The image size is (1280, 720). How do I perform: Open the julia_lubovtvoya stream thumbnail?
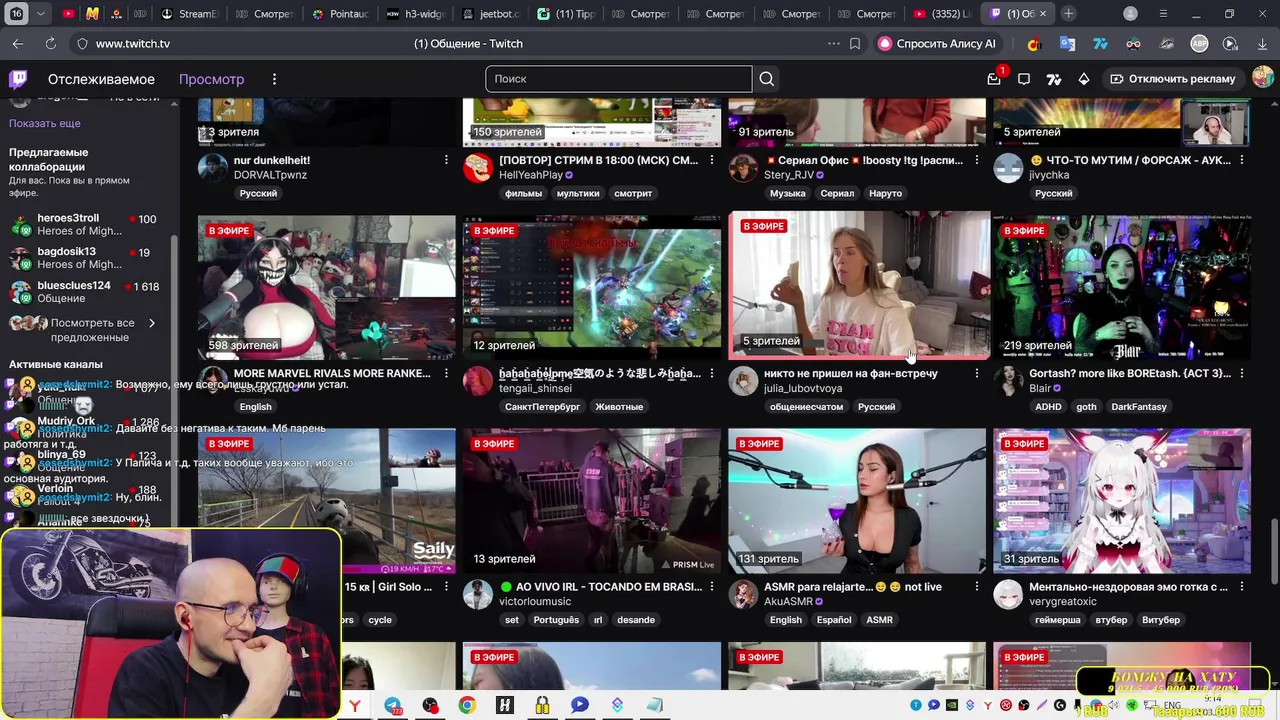click(x=859, y=286)
